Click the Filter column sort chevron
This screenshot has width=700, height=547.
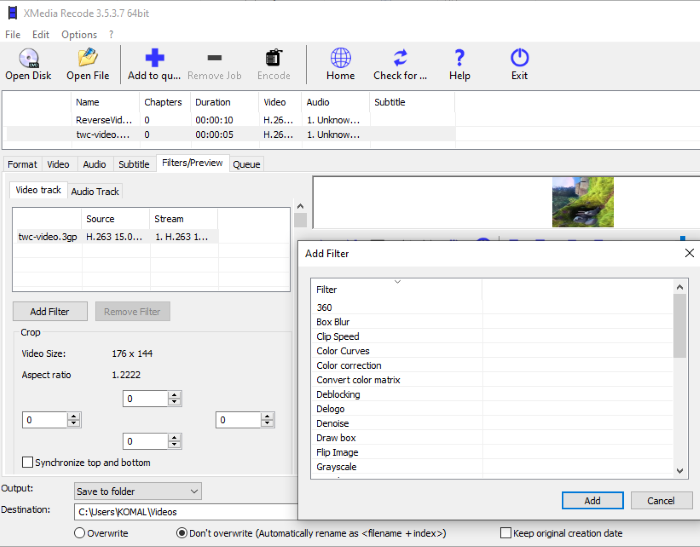397,282
